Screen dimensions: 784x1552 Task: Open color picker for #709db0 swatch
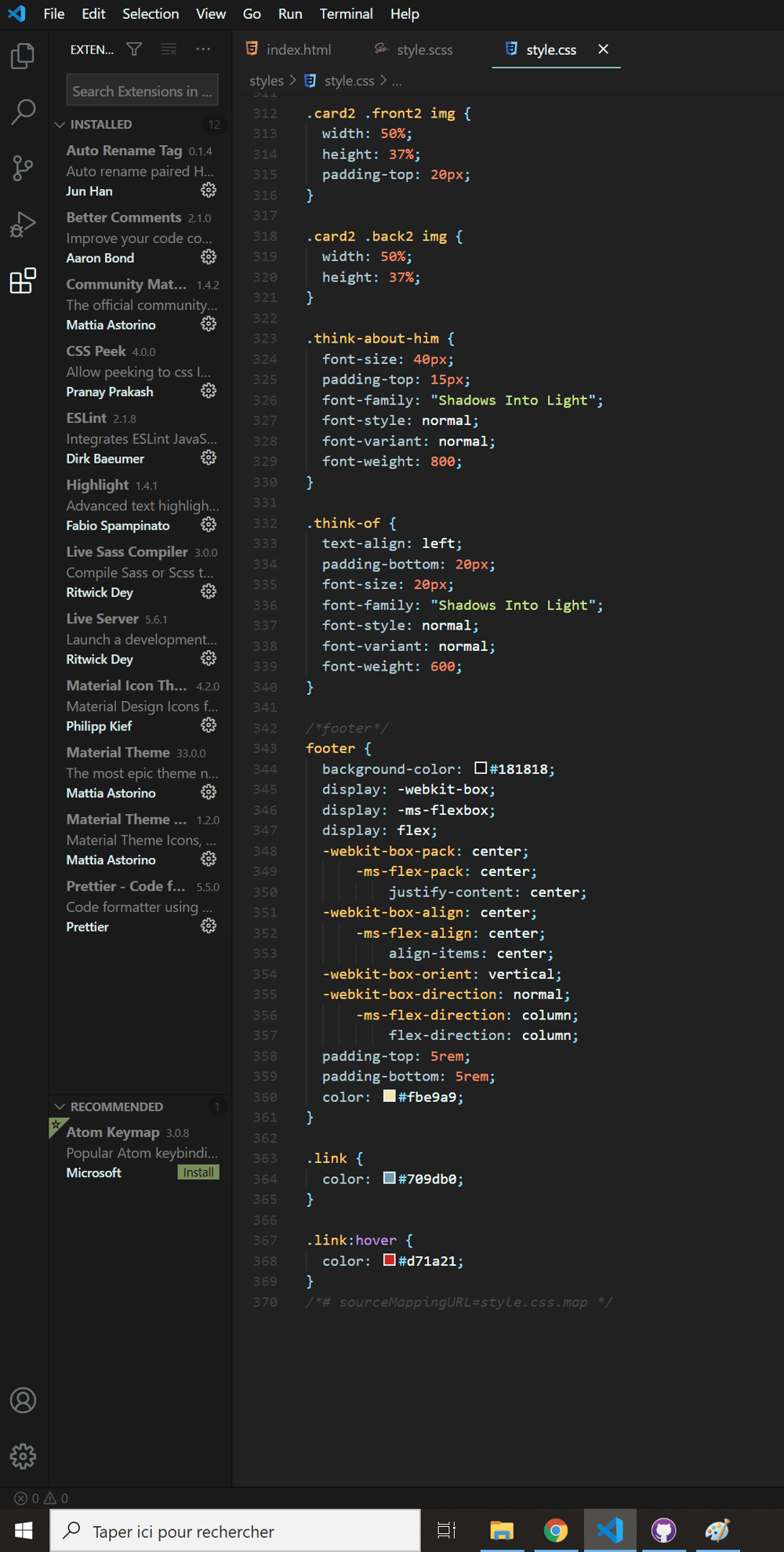point(389,1178)
